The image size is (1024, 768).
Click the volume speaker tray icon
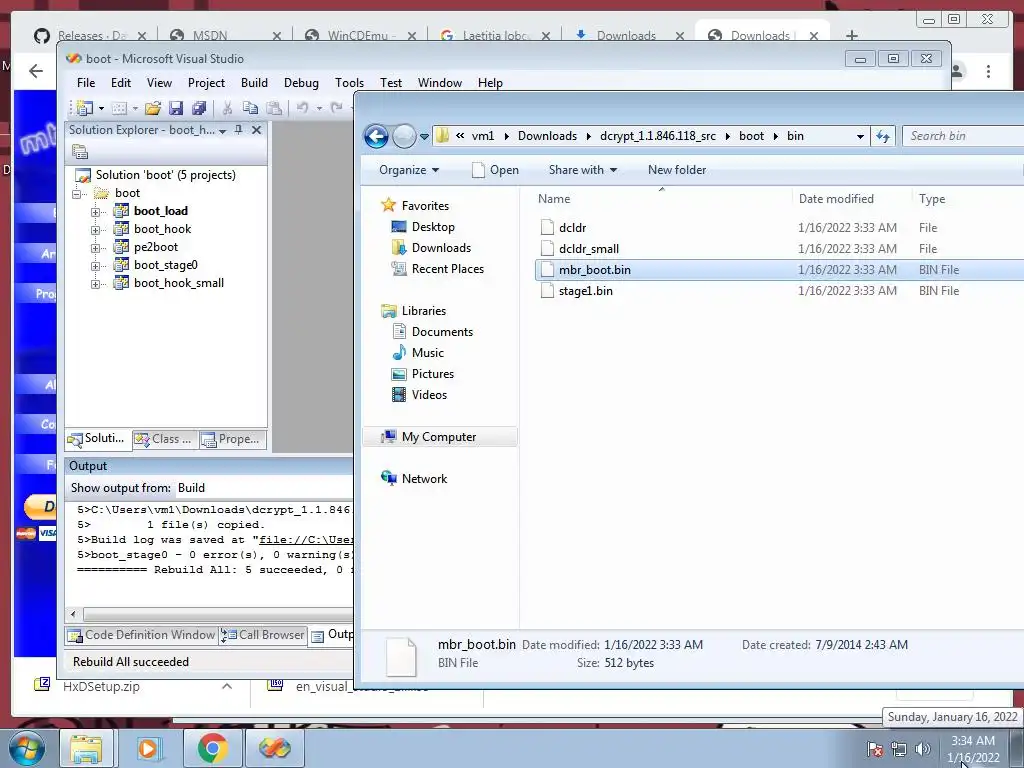point(922,749)
